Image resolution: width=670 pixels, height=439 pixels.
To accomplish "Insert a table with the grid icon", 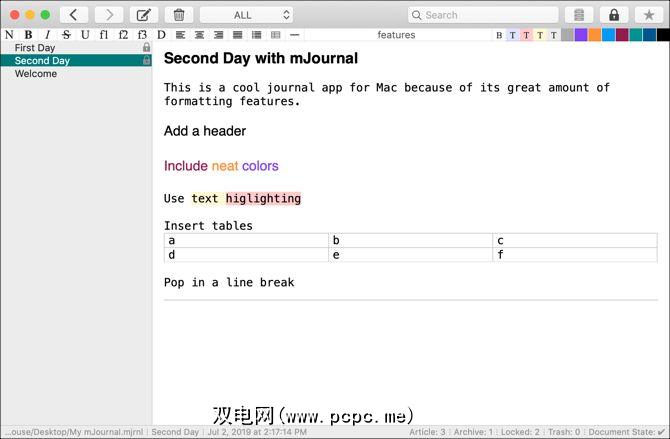I will [x=276, y=35].
